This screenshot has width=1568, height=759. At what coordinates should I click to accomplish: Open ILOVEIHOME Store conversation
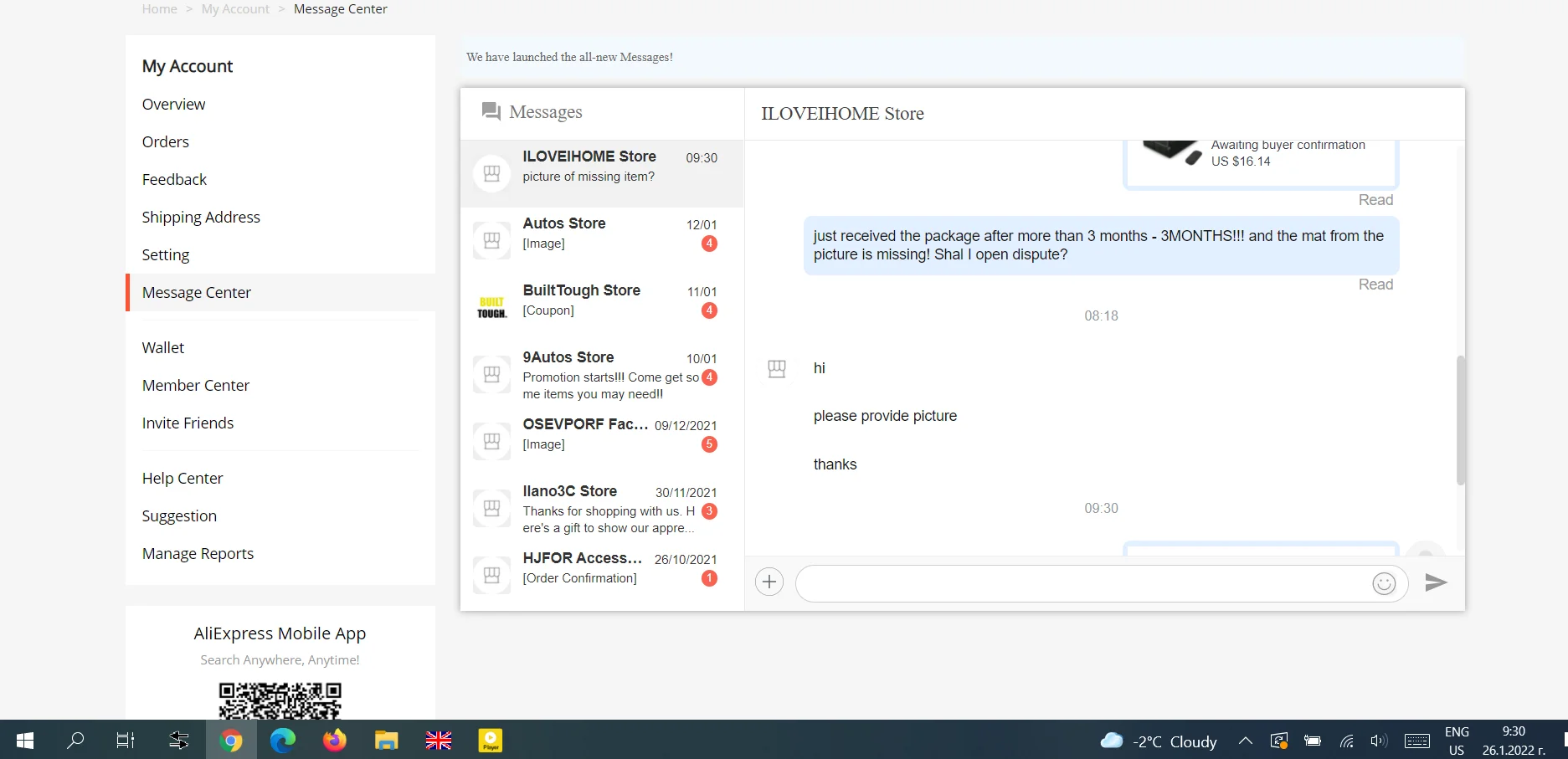tap(602, 174)
